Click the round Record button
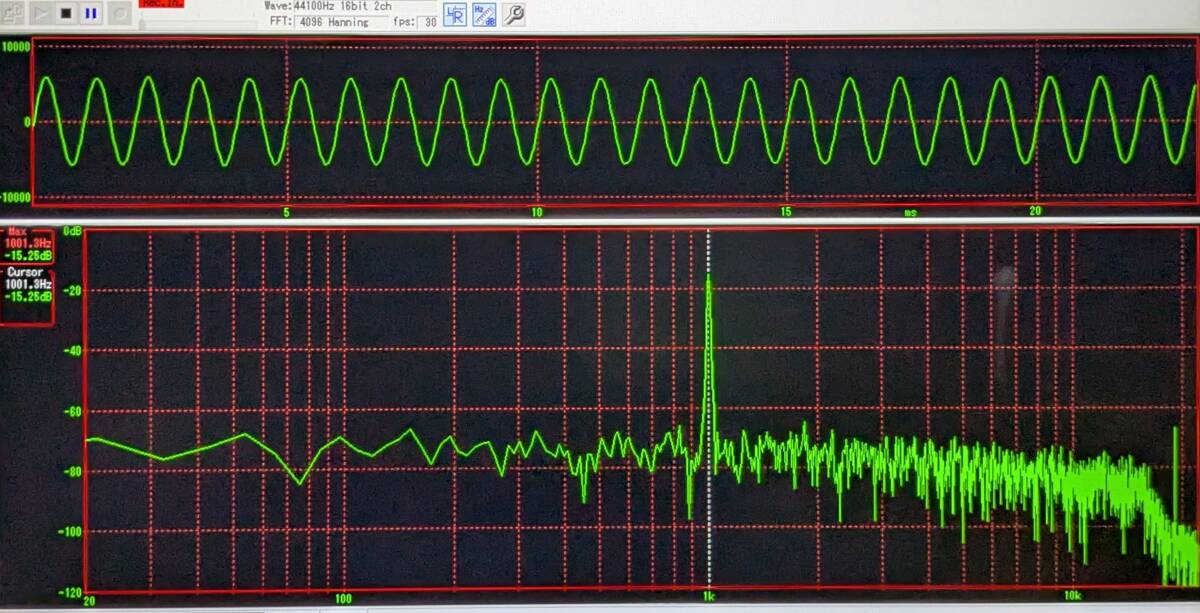Viewport: 1200px width, 613px height. (118, 12)
